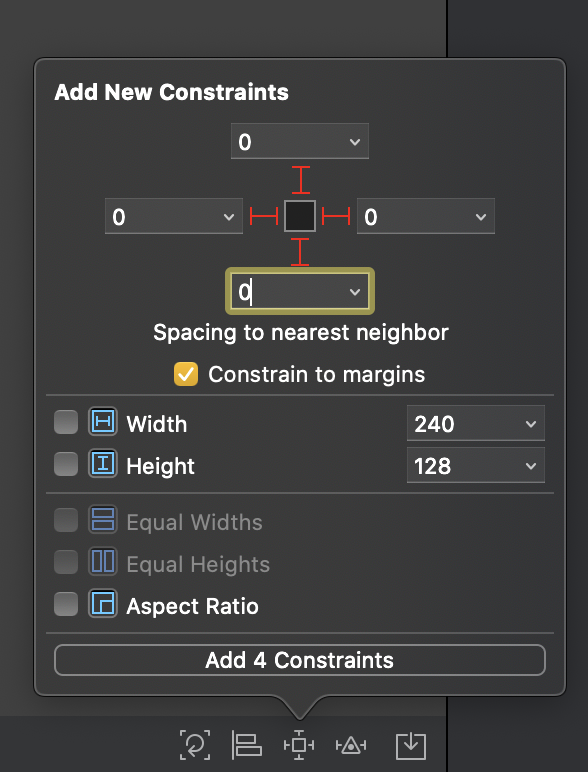
Task: Open Resolve Auto Layout Issues icon
Action: [x=351, y=745]
